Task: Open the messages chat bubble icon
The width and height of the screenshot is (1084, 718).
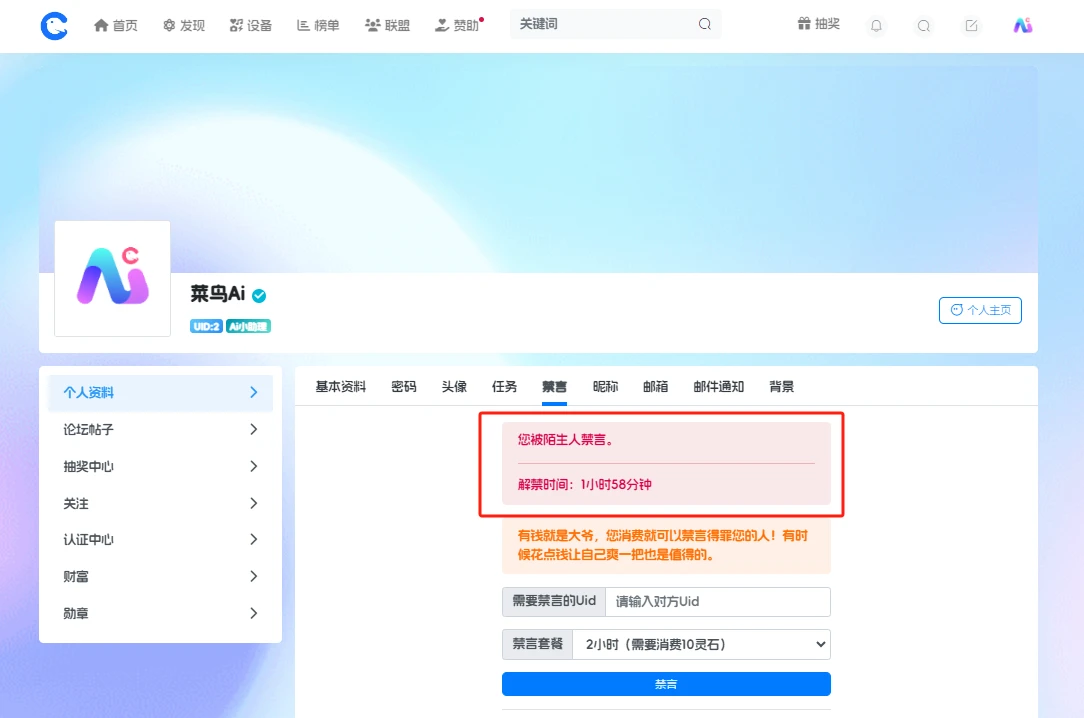Action: [x=924, y=26]
